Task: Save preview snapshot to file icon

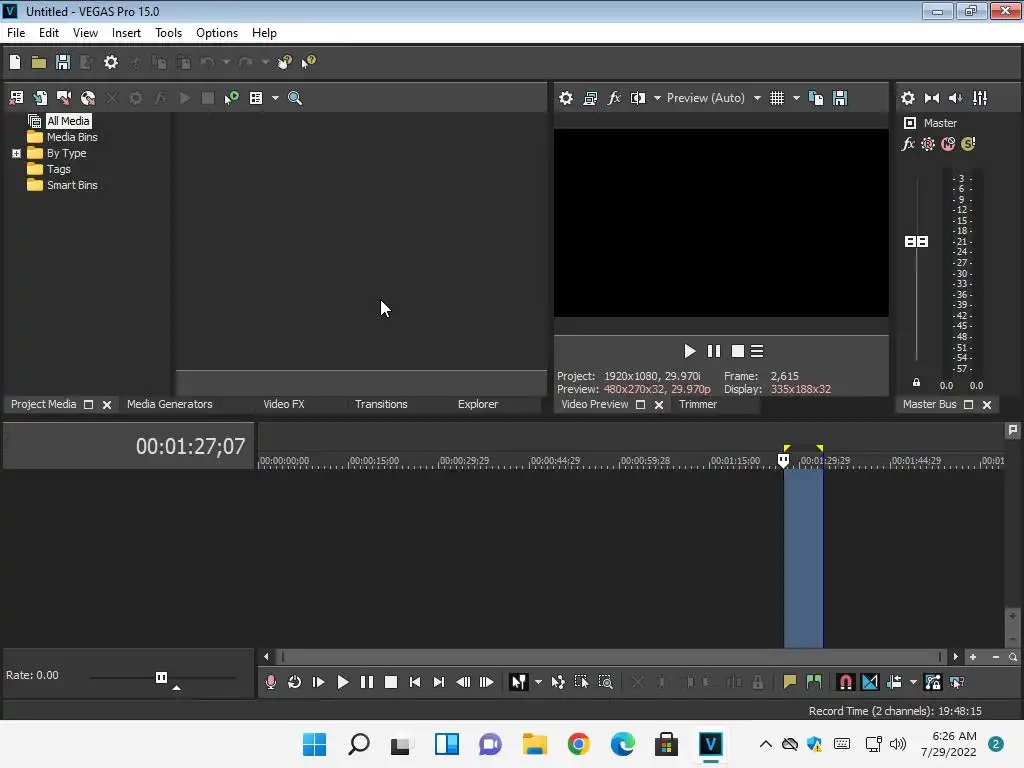Action: pos(840,98)
